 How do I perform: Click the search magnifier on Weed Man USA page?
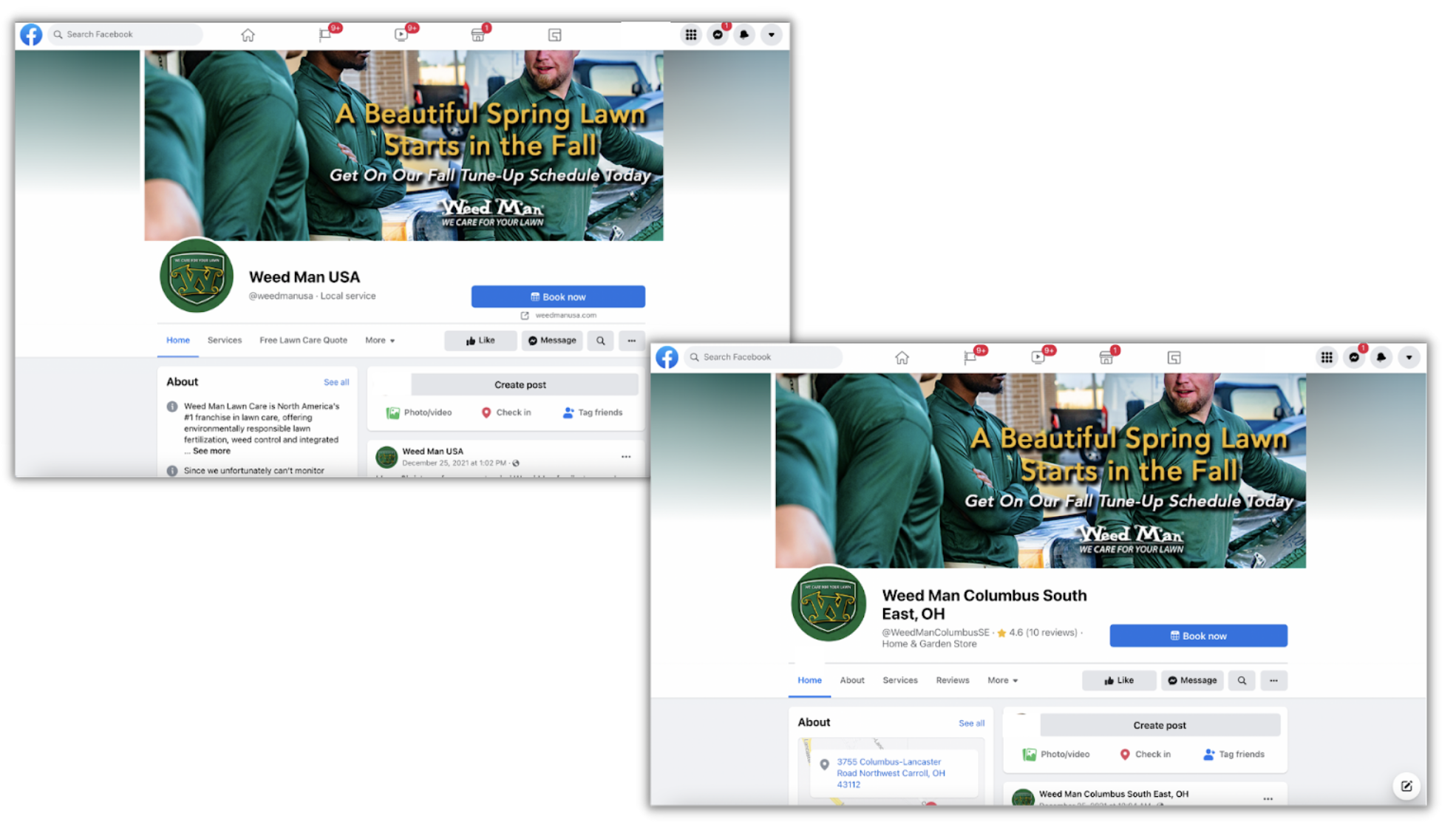[602, 340]
